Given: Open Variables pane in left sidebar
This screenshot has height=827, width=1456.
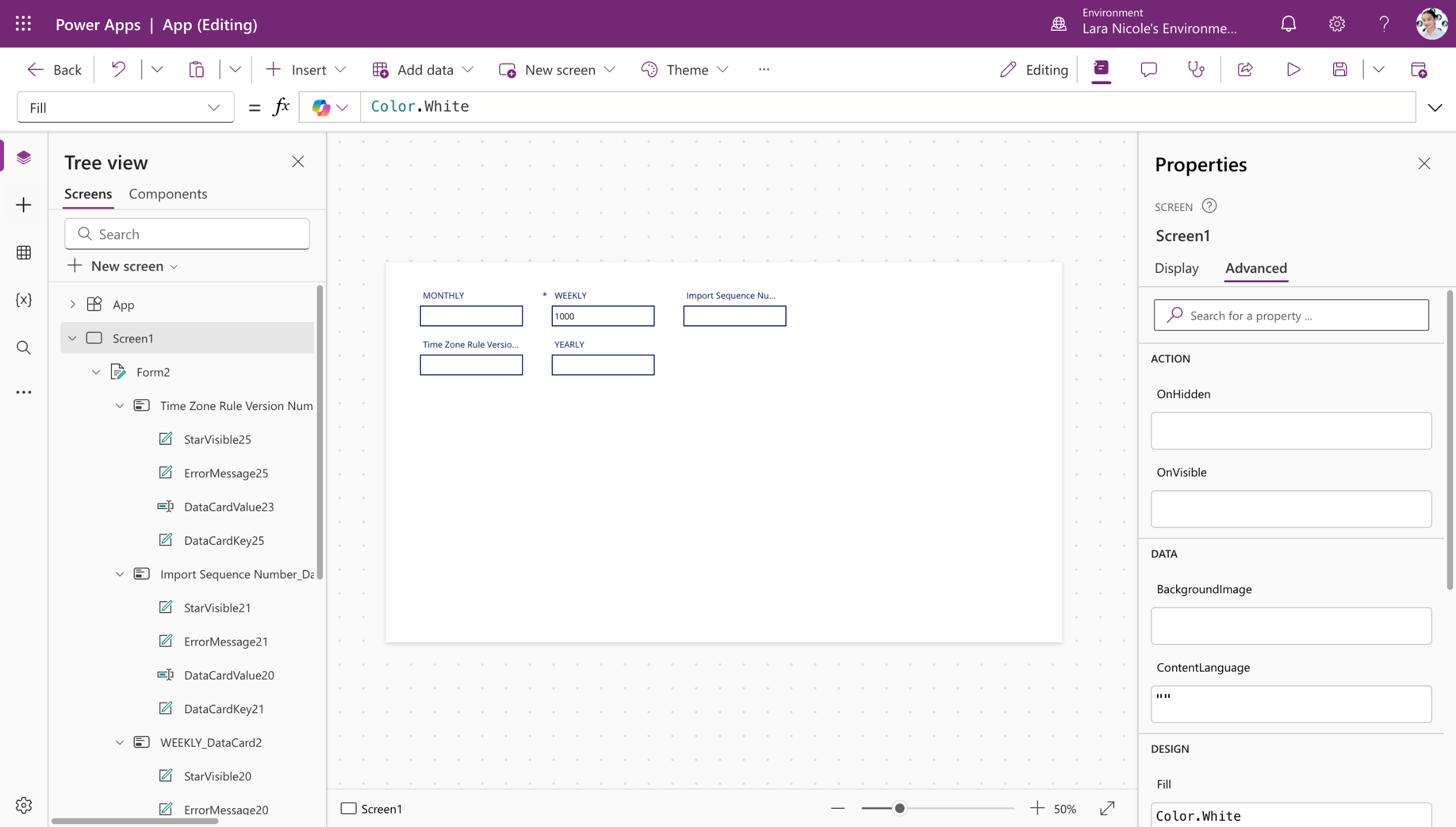Looking at the screenshot, I should click(23, 300).
